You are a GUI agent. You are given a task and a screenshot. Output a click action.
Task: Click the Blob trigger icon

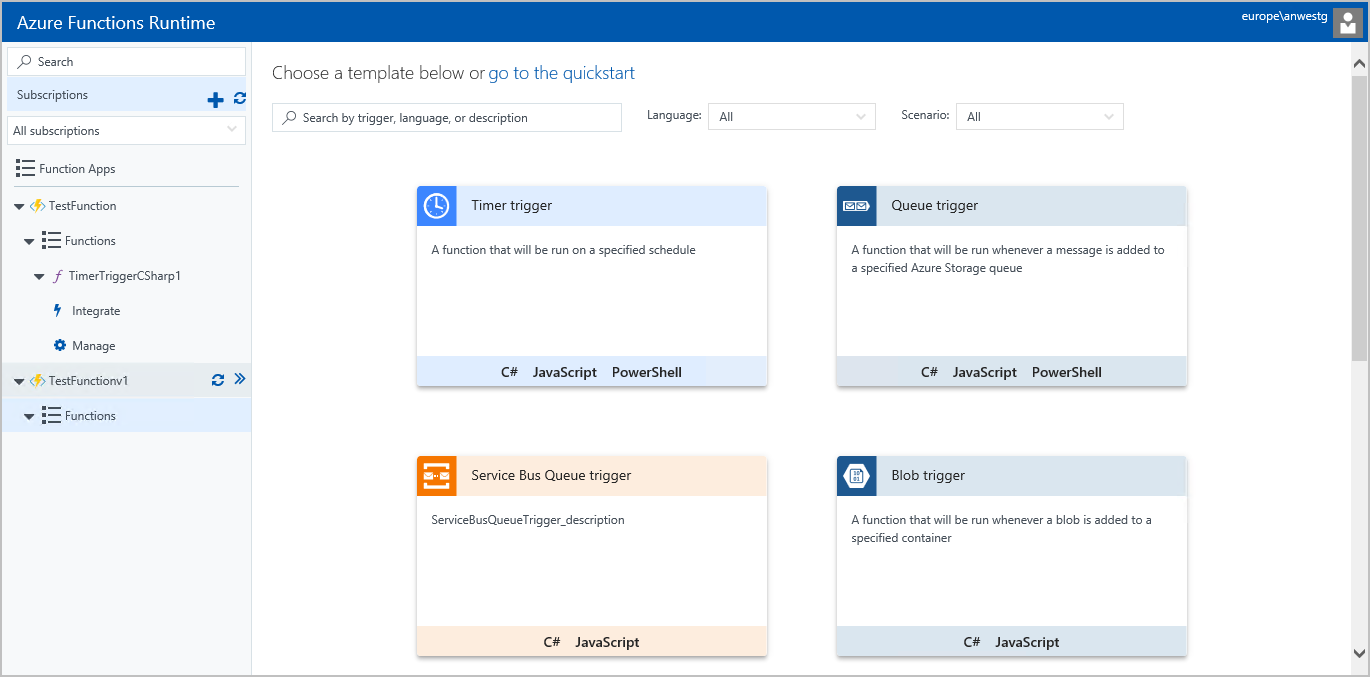click(x=856, y=476)
